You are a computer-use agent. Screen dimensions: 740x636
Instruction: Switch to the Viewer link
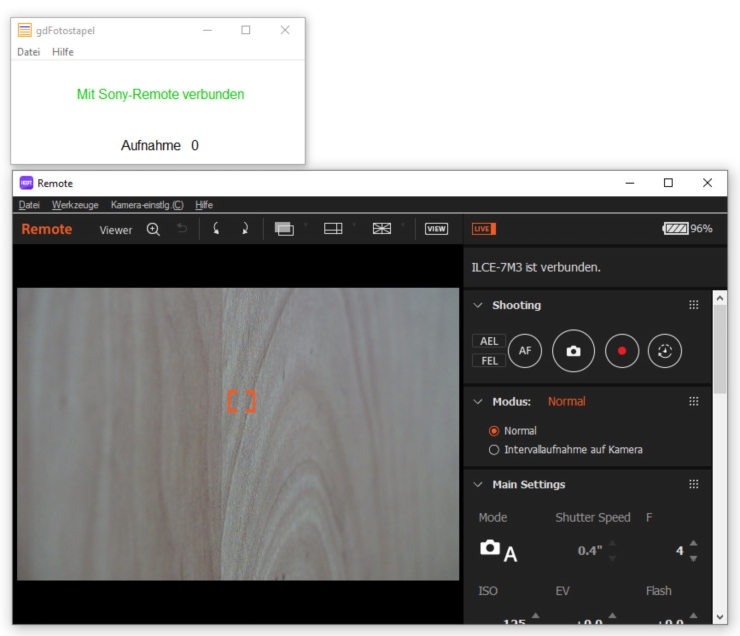[x=115, y=230]
